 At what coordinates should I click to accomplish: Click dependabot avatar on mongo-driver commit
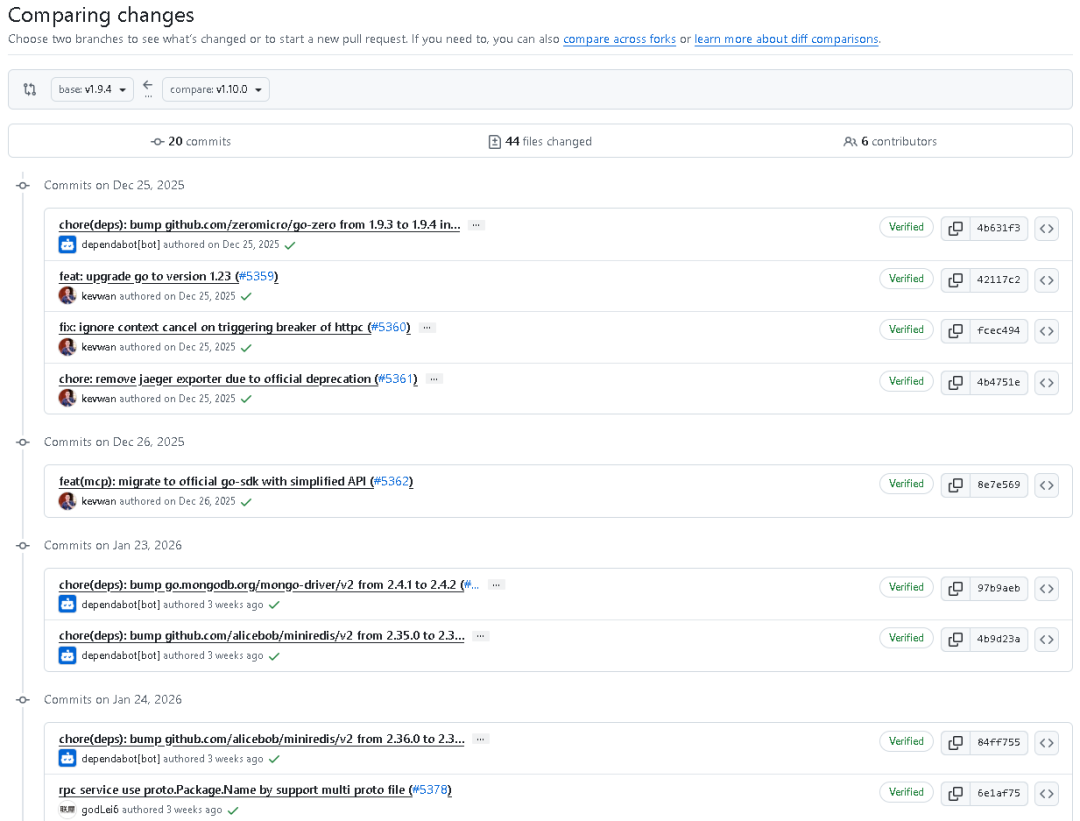coord(67,604)
